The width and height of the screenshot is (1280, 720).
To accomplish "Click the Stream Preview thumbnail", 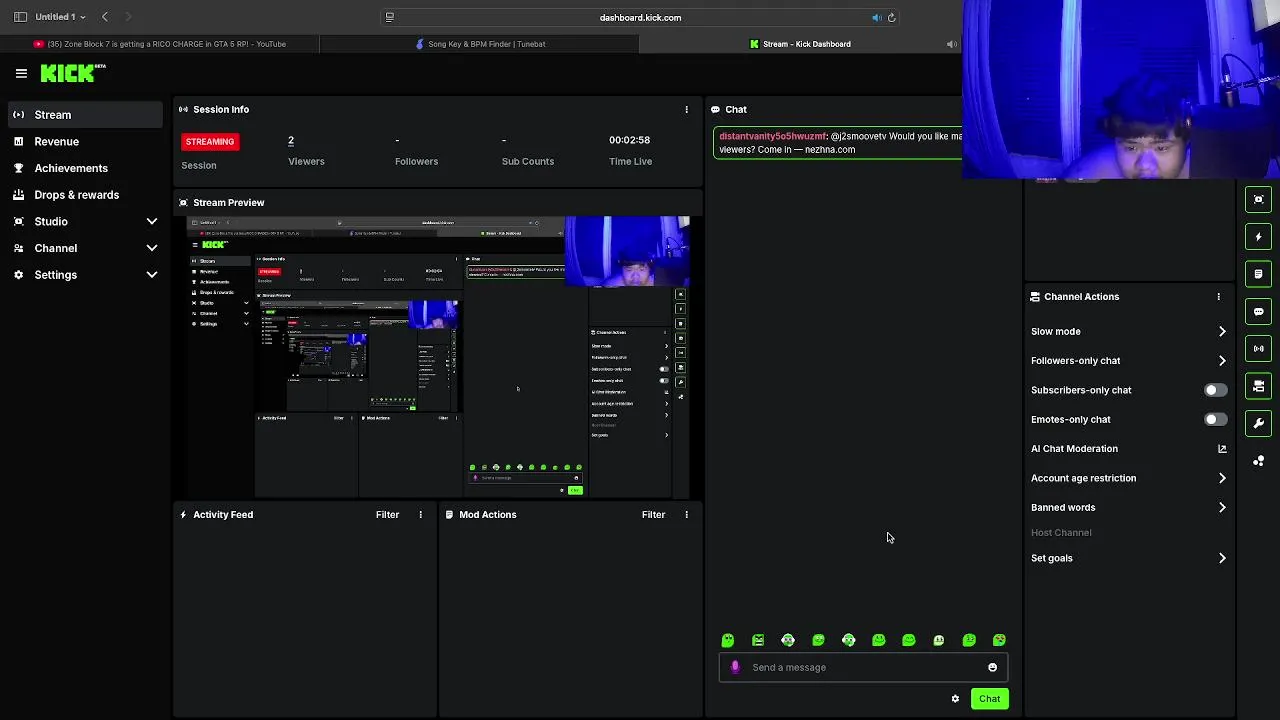I will tap(438, 357).
